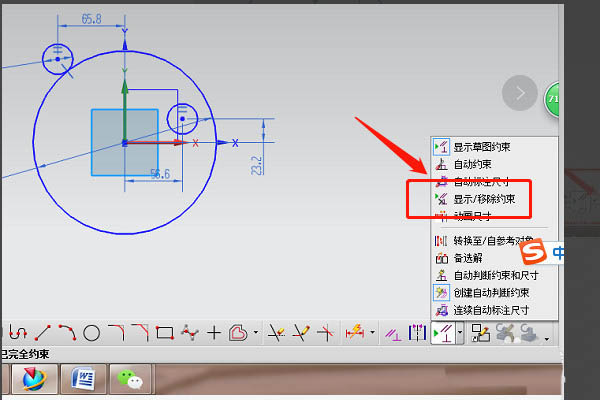The height and width of the screenshot is (400, 600).
Task: Toggle 显示草图约束 option
Action: (485, 147)
